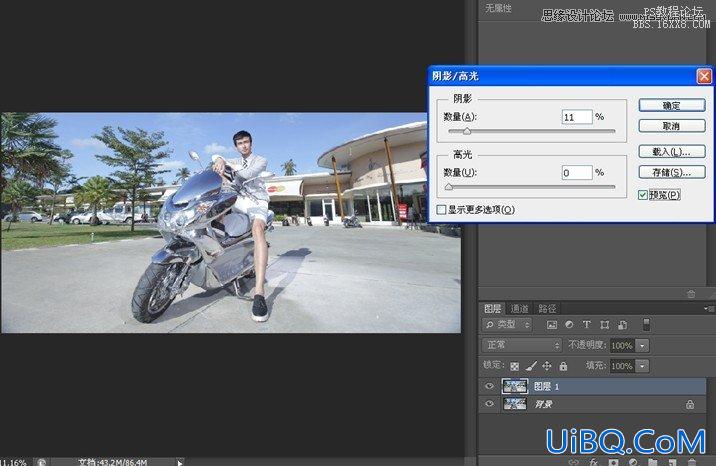Save settings with 存储(S)... button
The height and width of the screenshot is (466, 716).
672,172
